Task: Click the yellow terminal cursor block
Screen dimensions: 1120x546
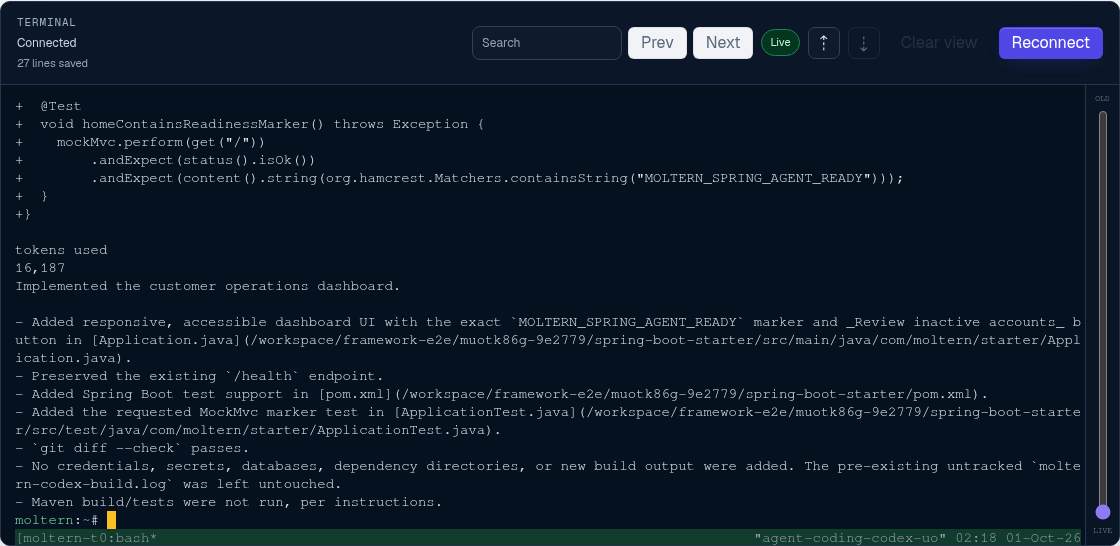Action: coord(111,520)
